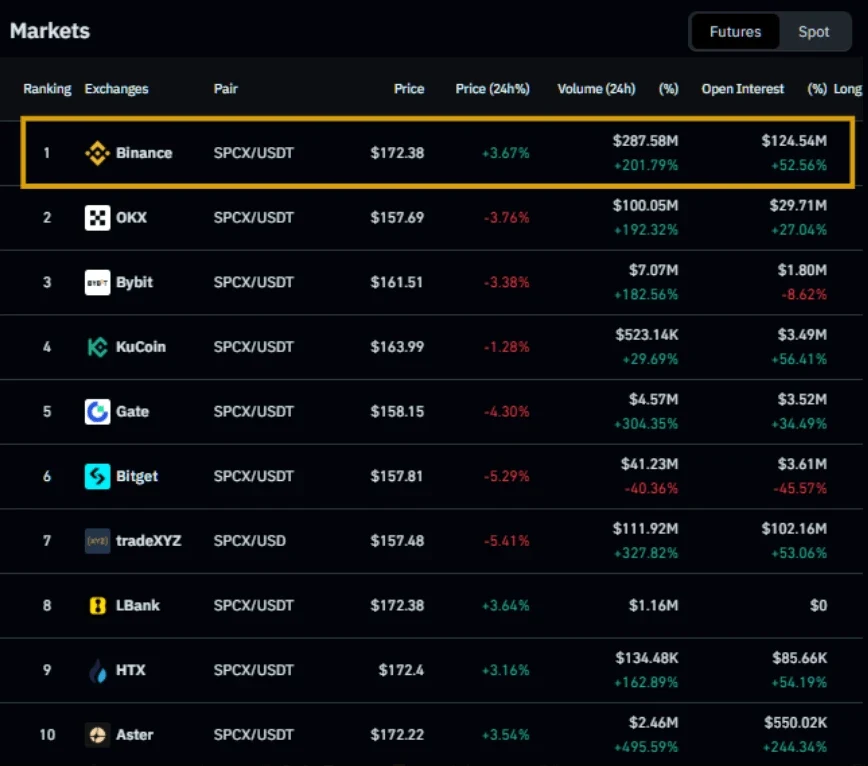Viewport: 868px width, 766px height.
Task: Click the $85.66K open interest value
Action: (x=799, y=658)
